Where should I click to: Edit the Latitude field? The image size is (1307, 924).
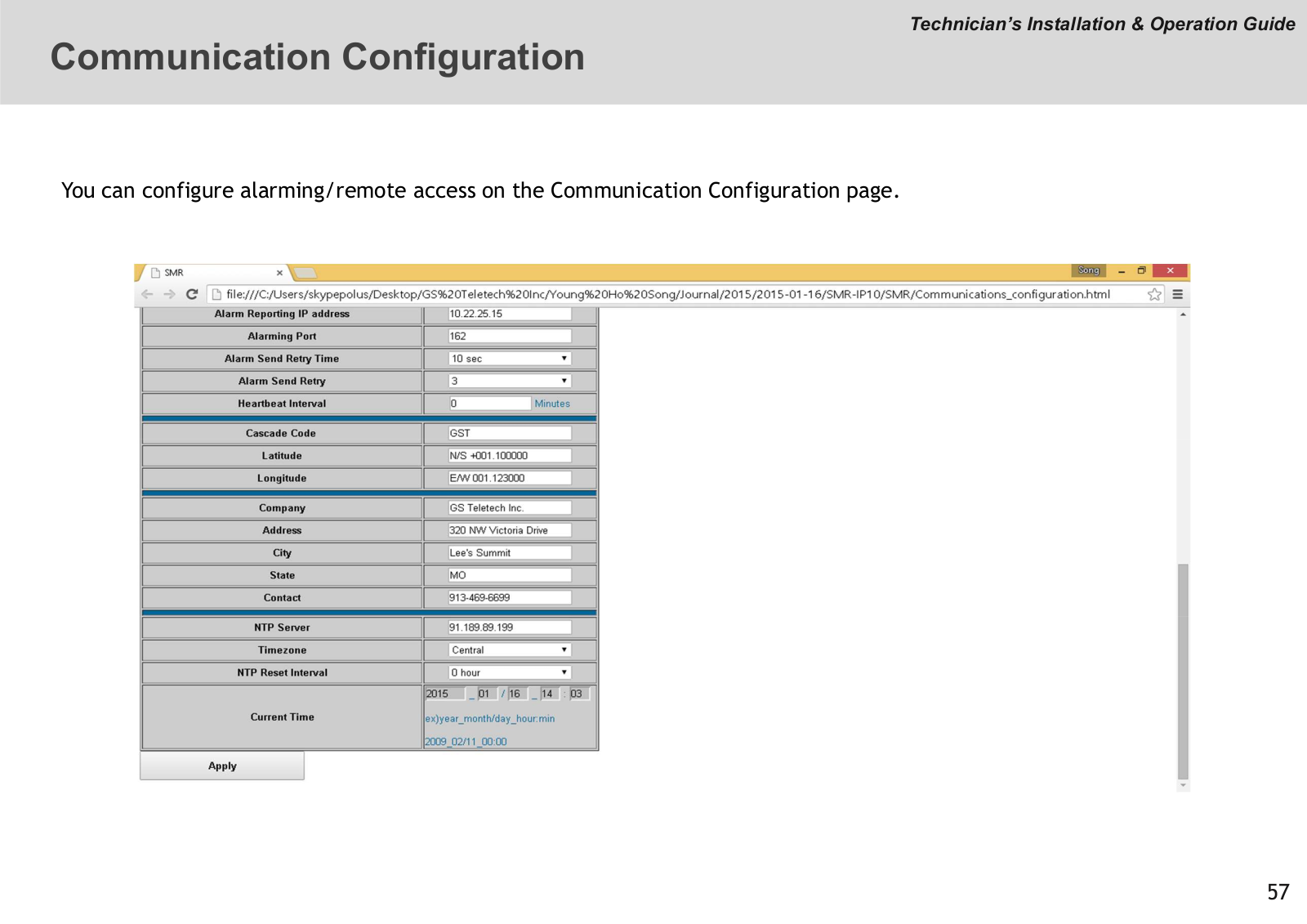point(510,456)
